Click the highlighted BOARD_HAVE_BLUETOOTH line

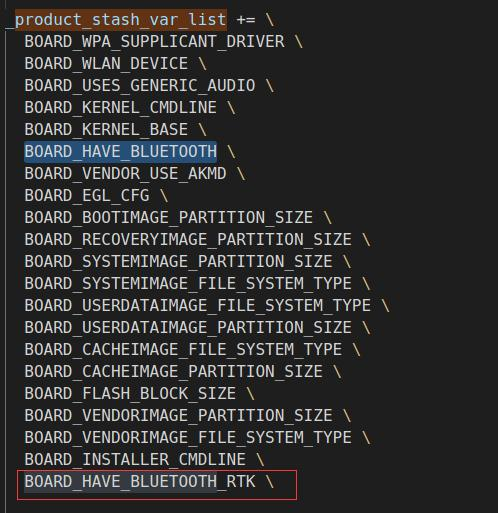pyautogui.click(x=121, y=152)
